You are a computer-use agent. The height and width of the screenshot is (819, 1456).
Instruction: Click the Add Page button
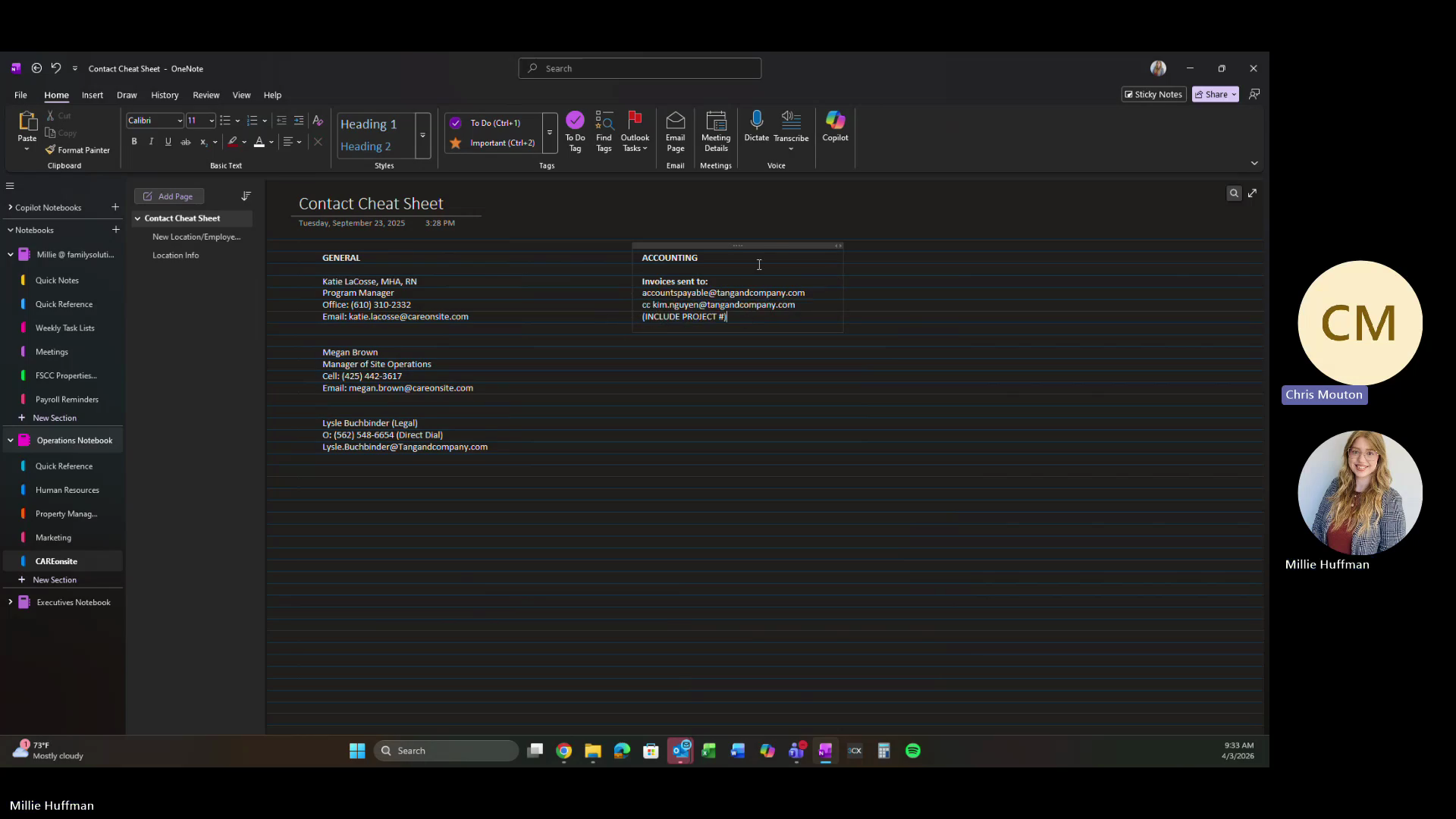[x=169, y=196]
